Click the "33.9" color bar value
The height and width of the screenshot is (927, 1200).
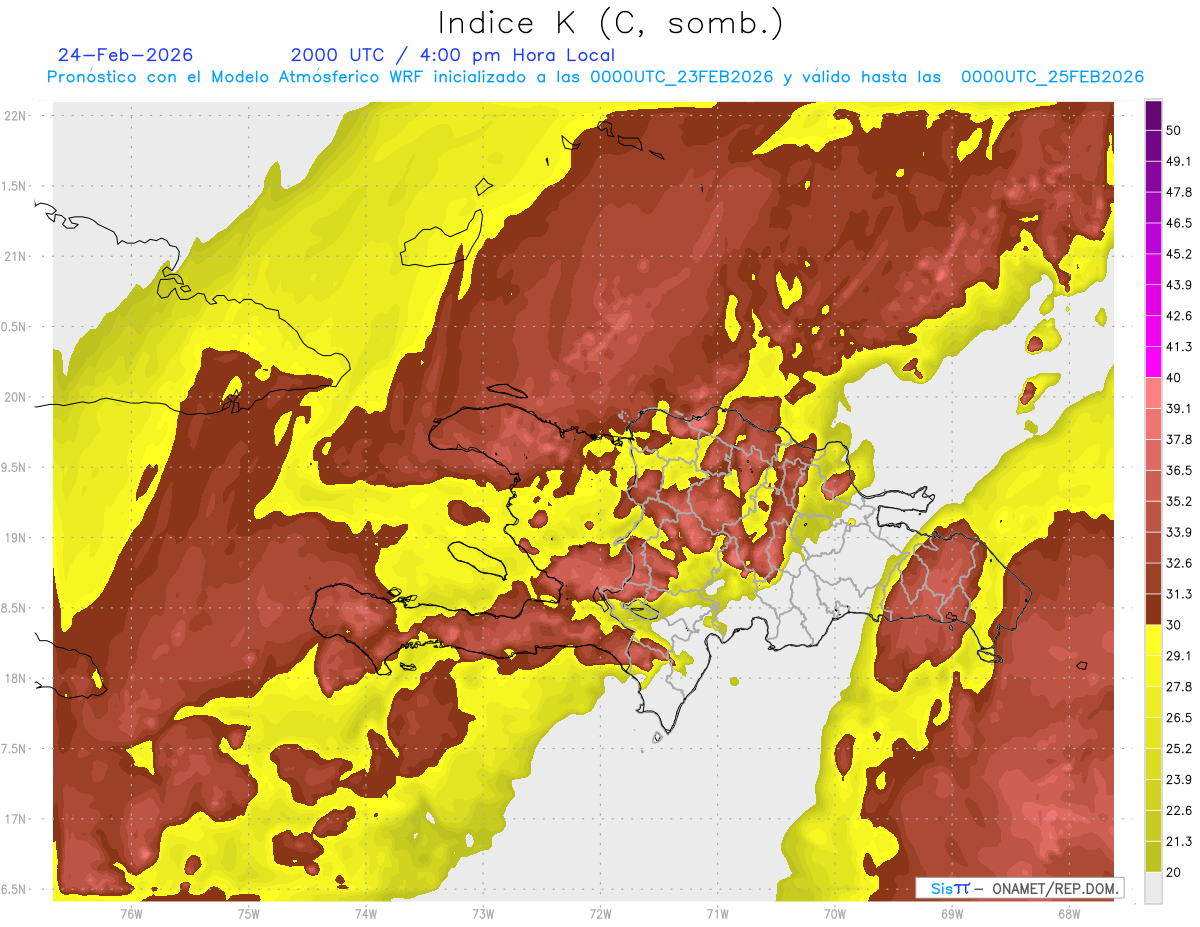click(x=1178, y=532)
